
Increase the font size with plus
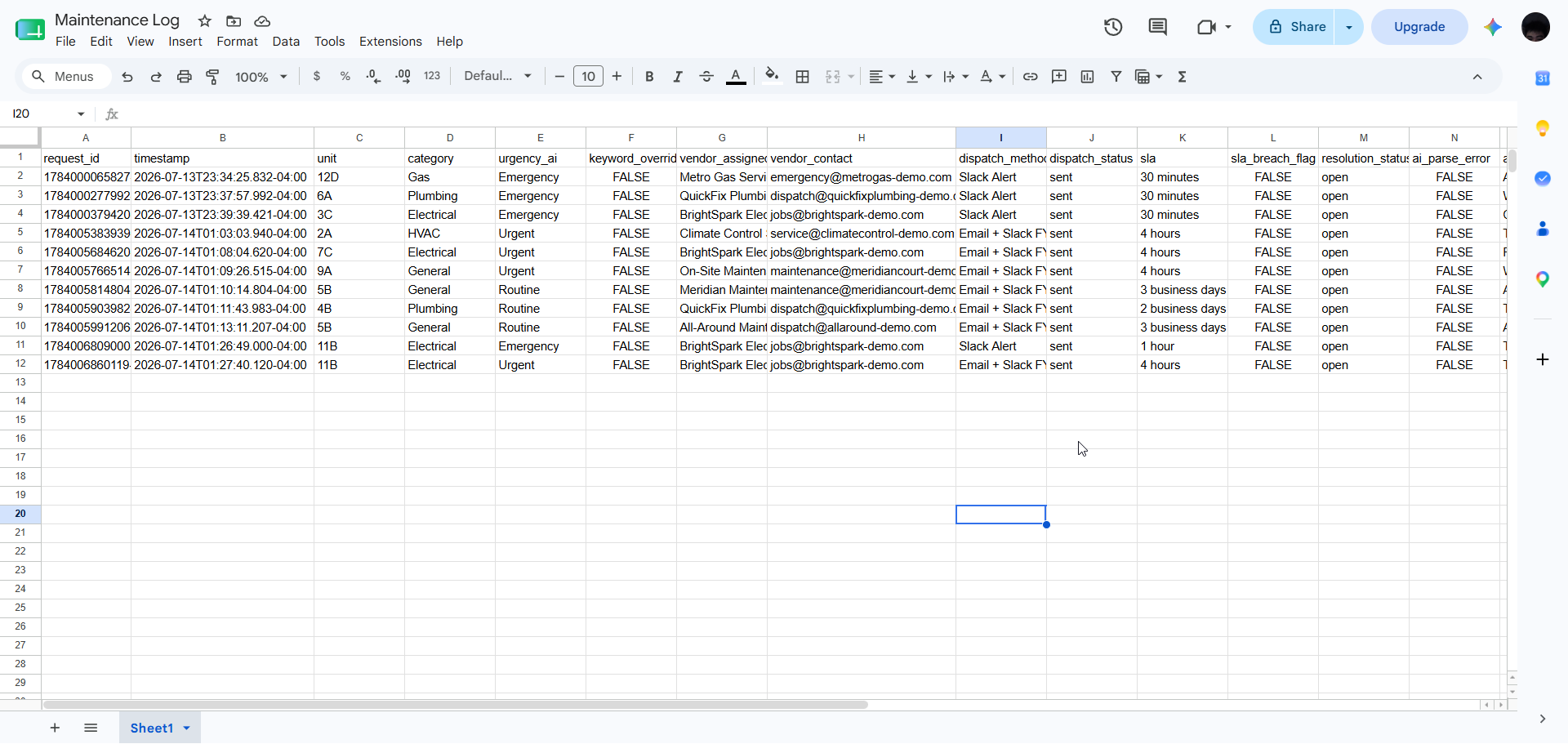click(617, 77)
